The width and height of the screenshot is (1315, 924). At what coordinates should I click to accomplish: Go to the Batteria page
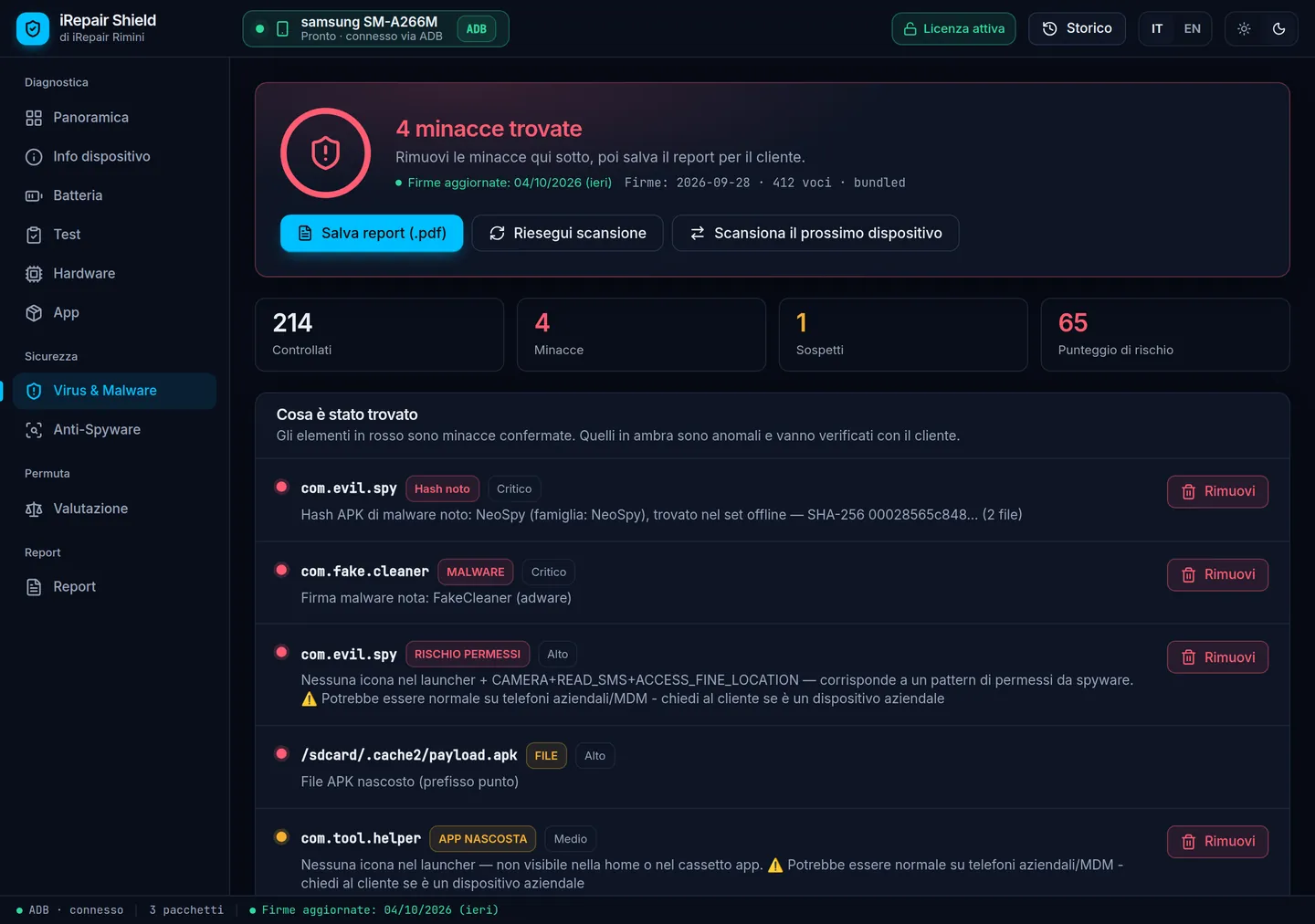tap(114, 195)
